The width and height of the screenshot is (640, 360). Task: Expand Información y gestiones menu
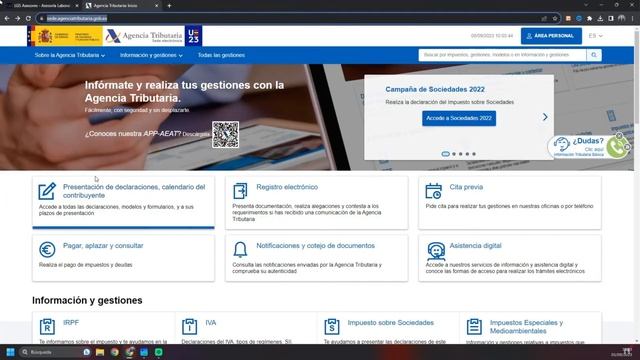click(x=151, y=55)
